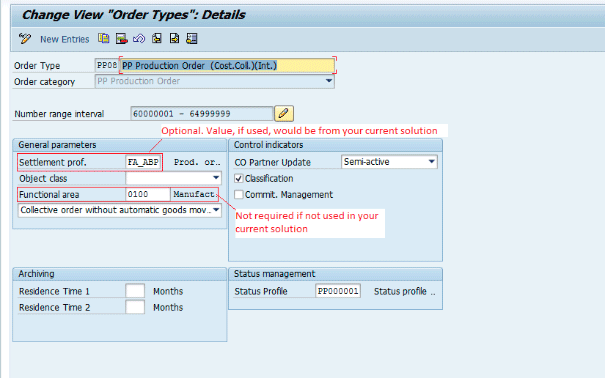605x378 pixels.
Task: Click the Undo Change arrow icon
Action: 139,38
